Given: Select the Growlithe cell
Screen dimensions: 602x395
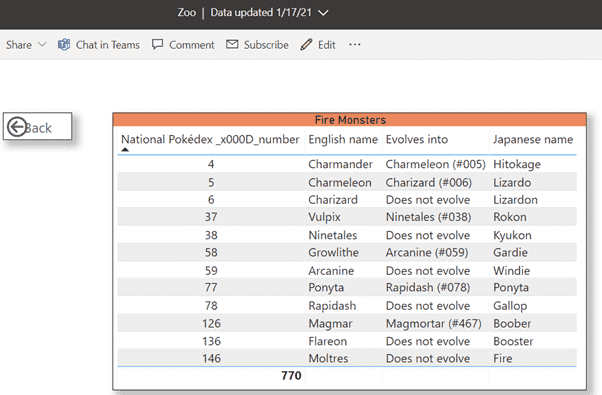Looking at the screenshot, I should click(x=333, y=252).
